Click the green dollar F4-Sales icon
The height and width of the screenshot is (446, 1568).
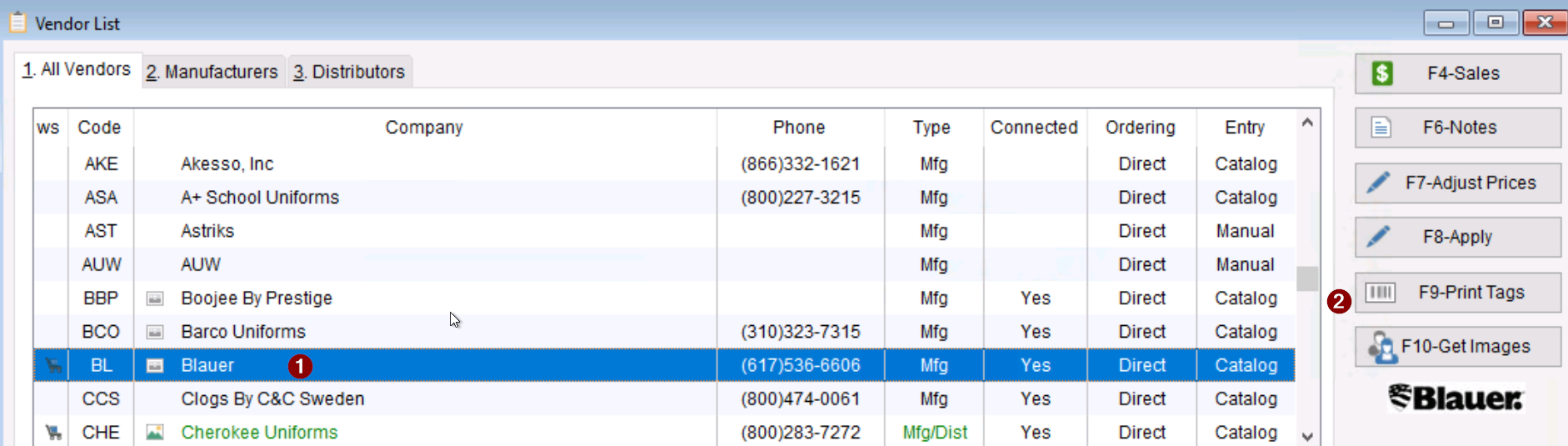point(1382,73)
